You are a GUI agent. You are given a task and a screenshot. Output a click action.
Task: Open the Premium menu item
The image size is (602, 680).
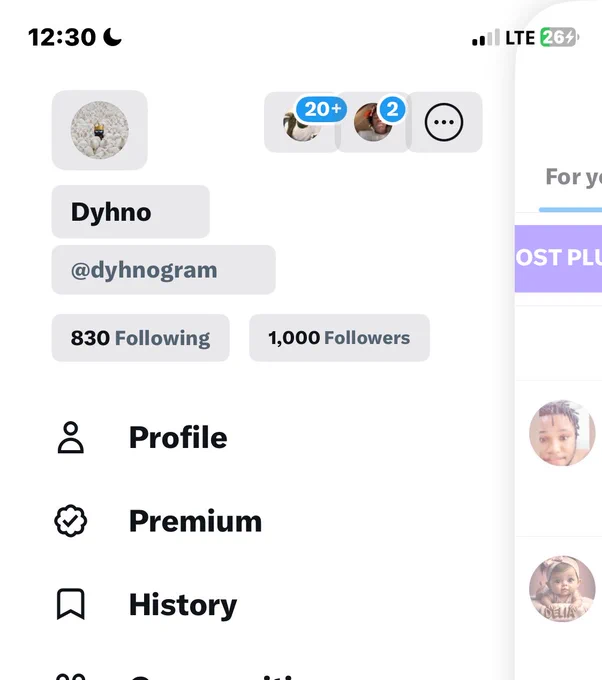[196, 521]
